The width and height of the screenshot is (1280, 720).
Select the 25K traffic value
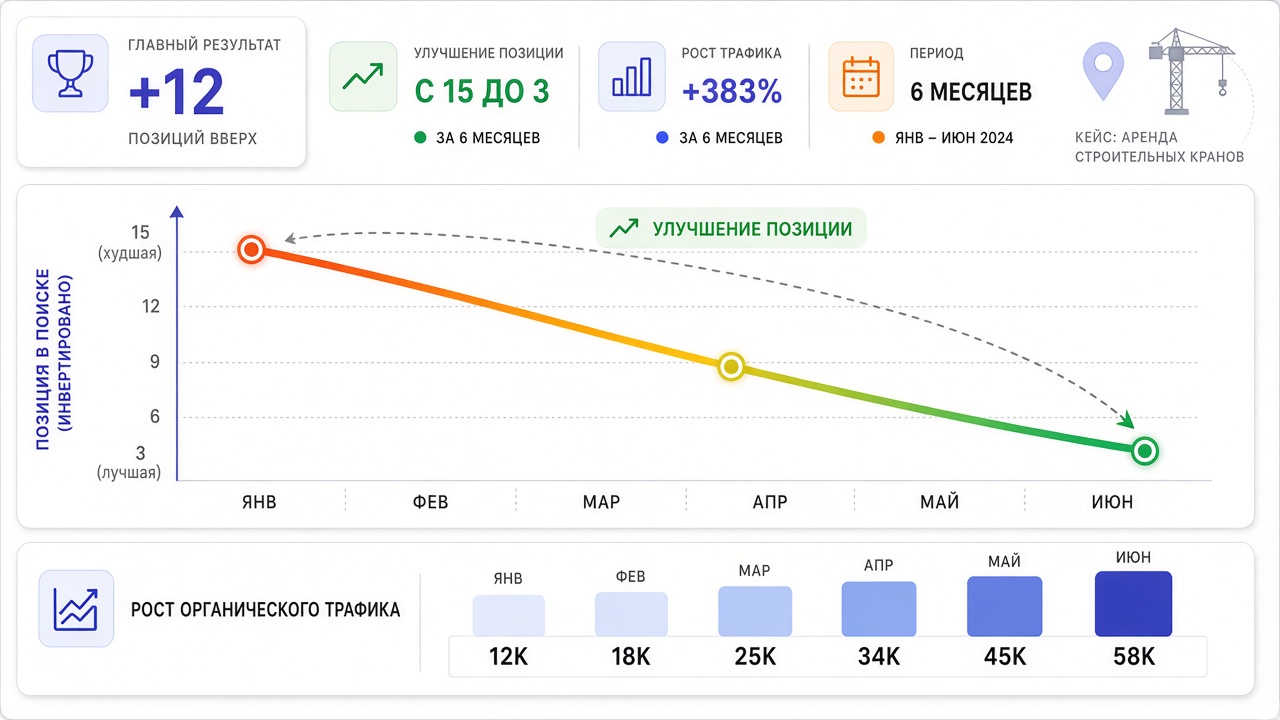(x=755, y=657)
